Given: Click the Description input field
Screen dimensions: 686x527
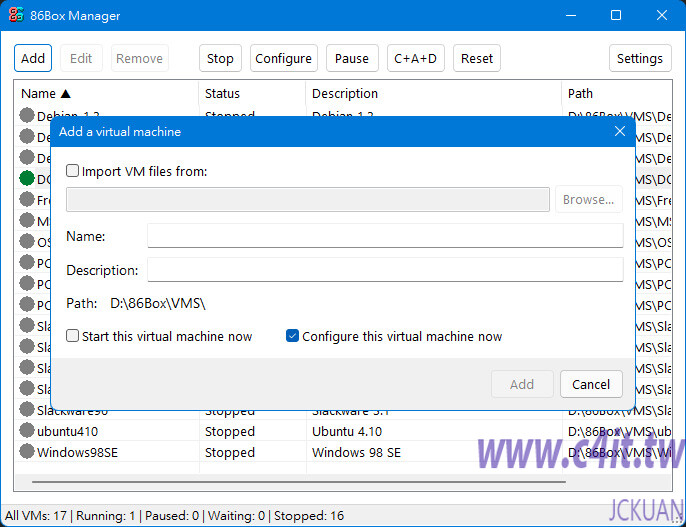Looking at the screenshot, I should [x=385, y=269].
